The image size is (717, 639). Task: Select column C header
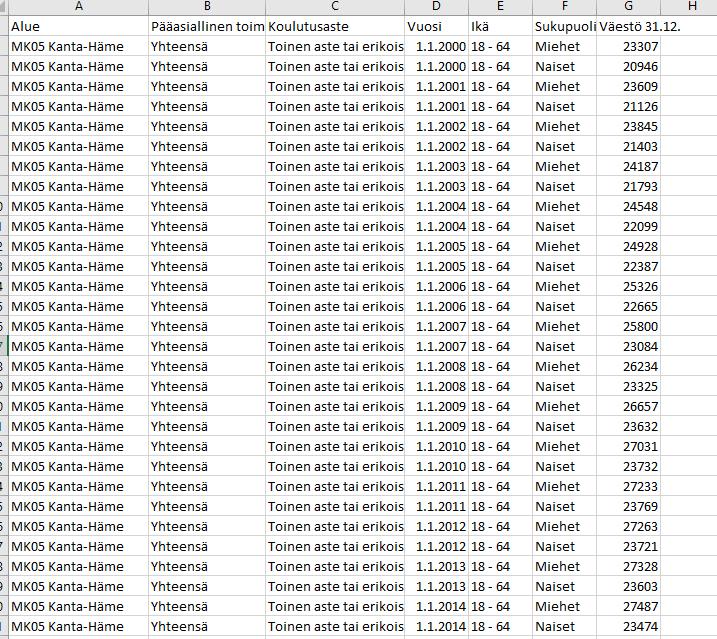(335, 6)
